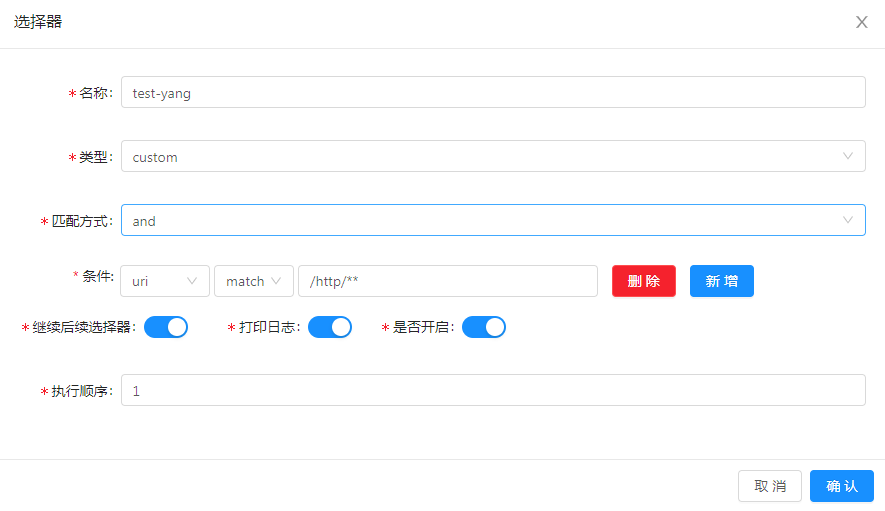This screenshot has height=511, width=885.
Task: Open the match operator dropdown
Action: [x=254, y=281]
